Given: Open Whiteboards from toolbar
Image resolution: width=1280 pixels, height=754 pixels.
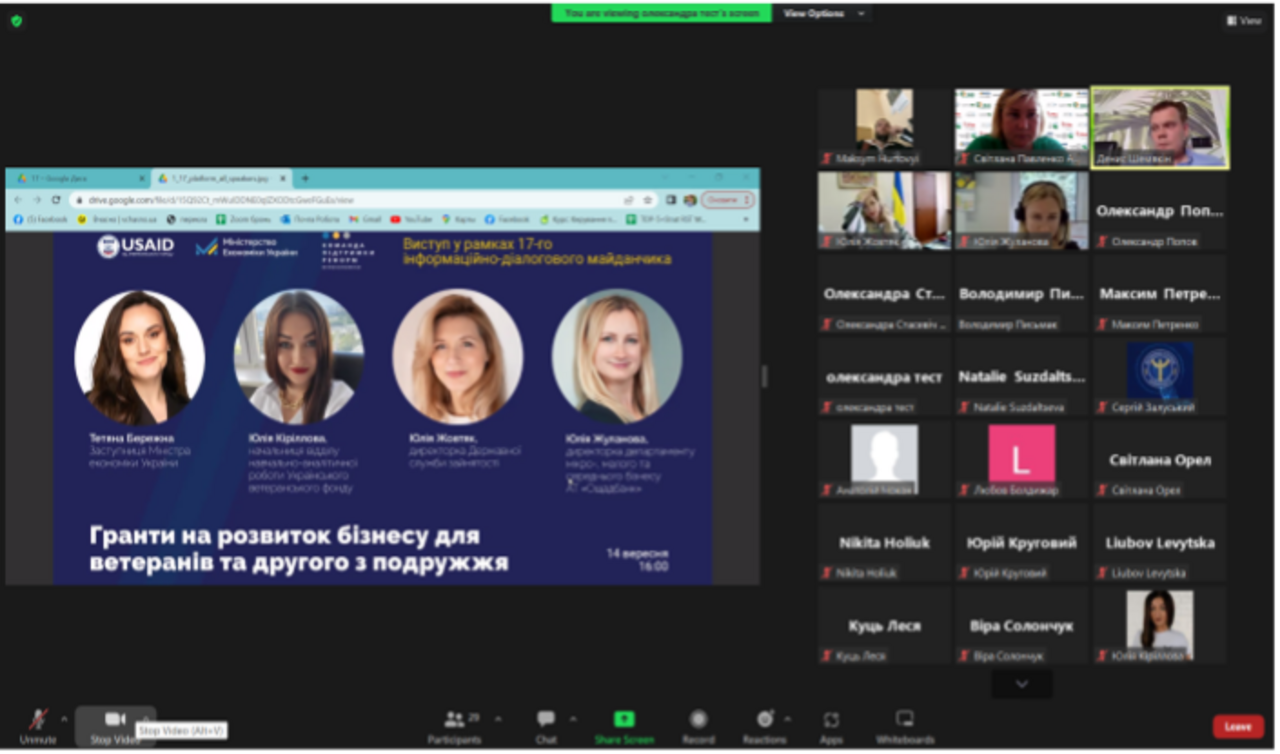Looking at the screenshot, I should point(905,724).
